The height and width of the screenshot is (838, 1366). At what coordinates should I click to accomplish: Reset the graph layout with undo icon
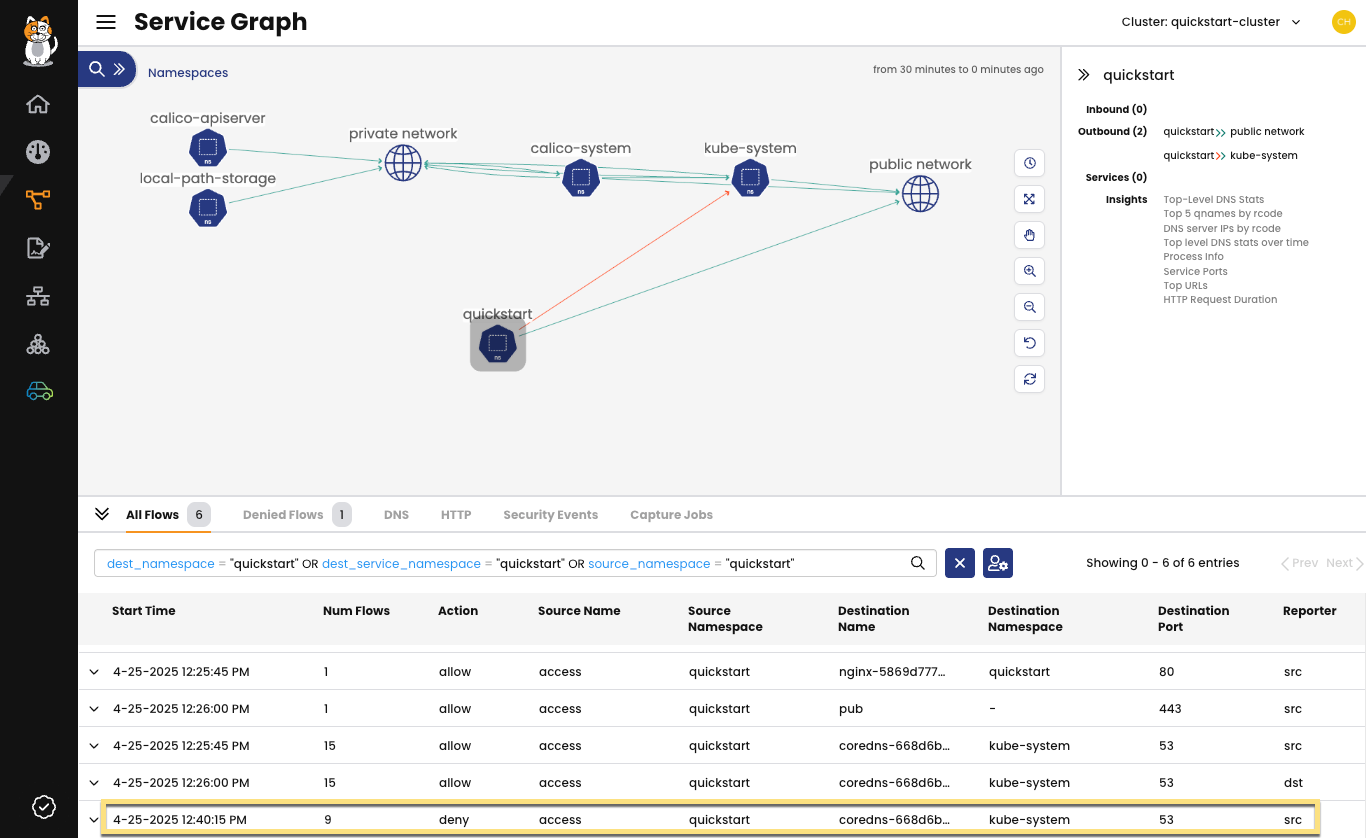tap(1029, 343)
